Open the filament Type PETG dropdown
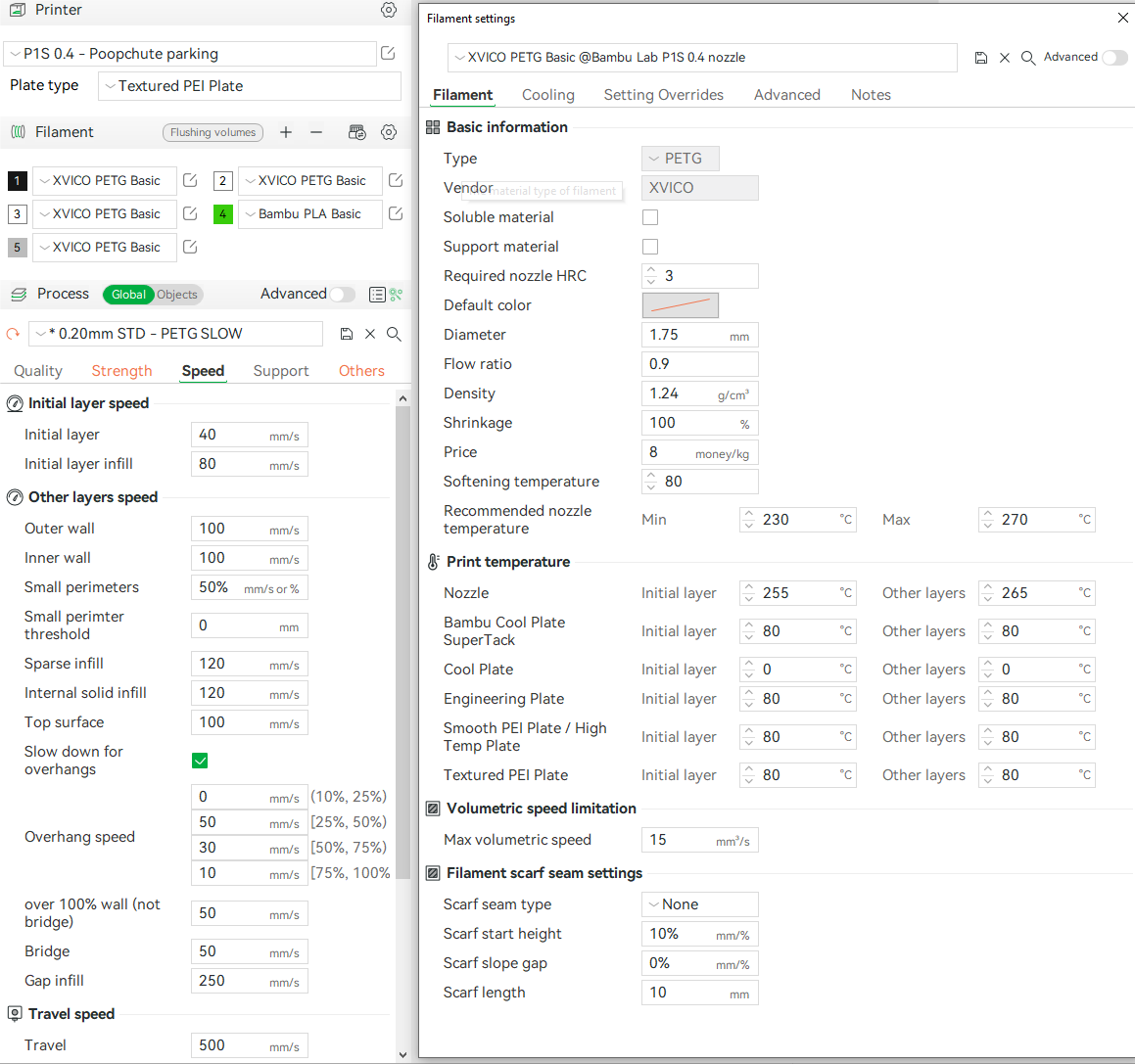Viewport: 1135px width, 1064px height. pyautogui.click(x=681, y=159)
